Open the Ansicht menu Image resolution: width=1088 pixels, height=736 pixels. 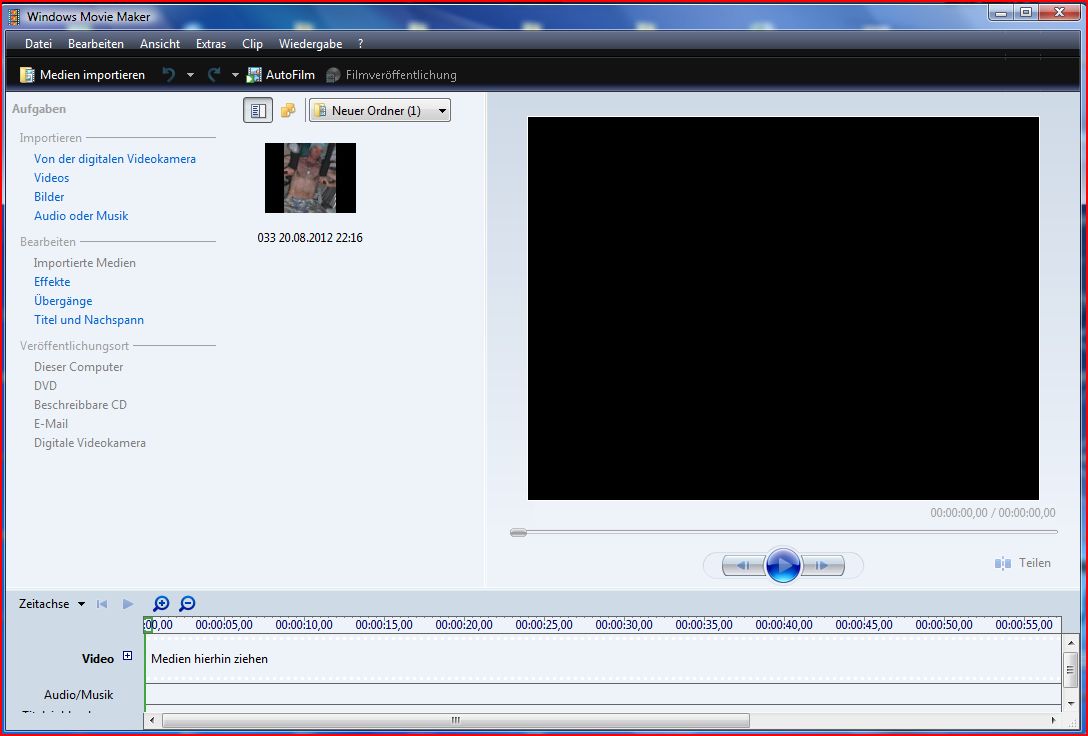pos(160,44)
